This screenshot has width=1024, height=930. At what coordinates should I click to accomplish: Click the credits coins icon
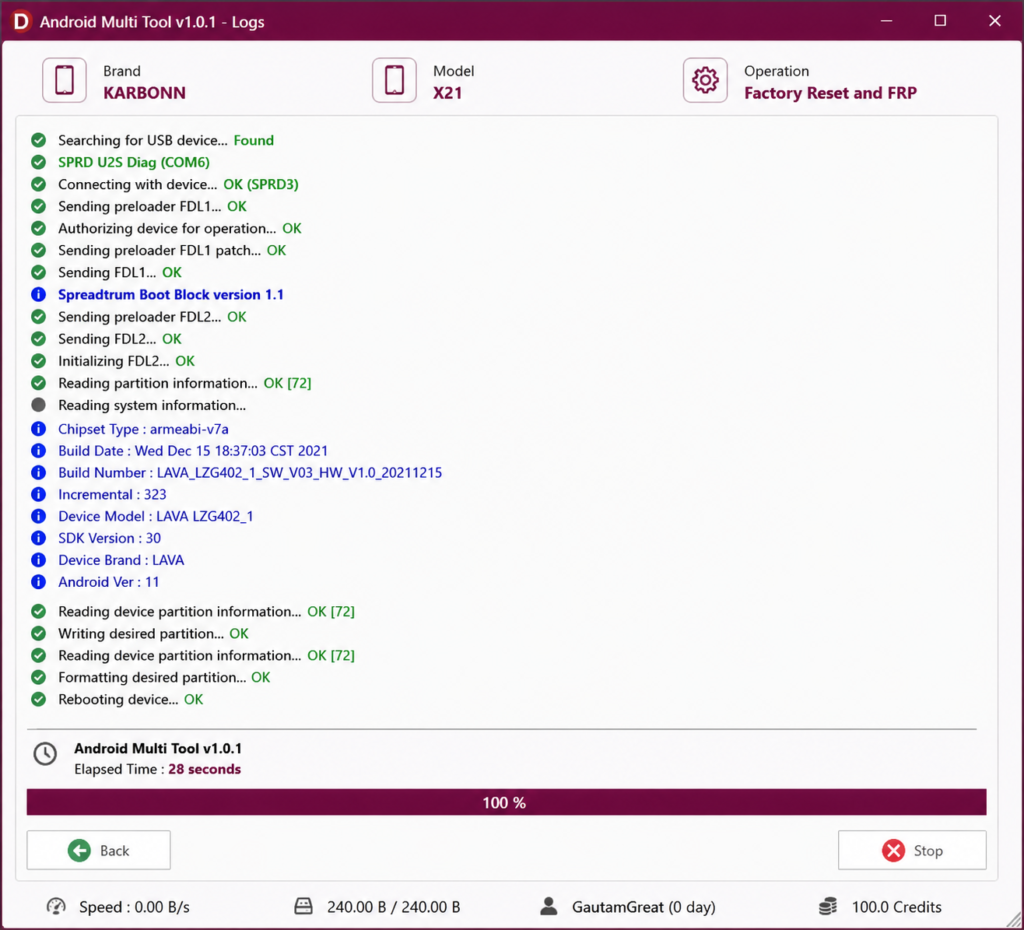coord(828,906)
